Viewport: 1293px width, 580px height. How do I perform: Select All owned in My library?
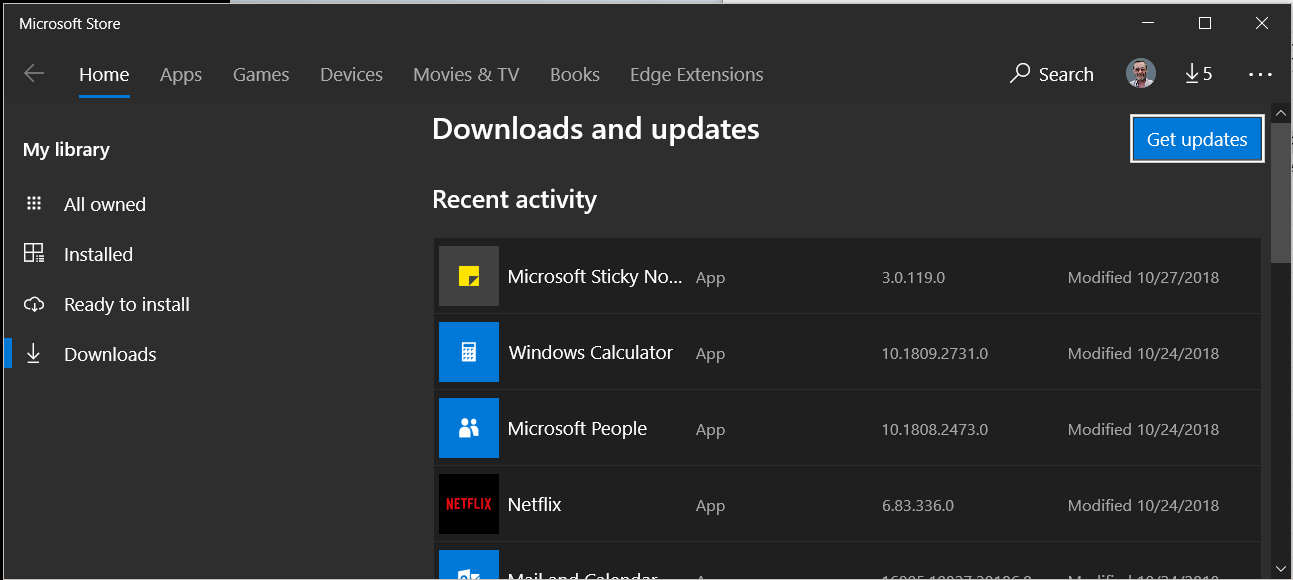click(105, 204)
